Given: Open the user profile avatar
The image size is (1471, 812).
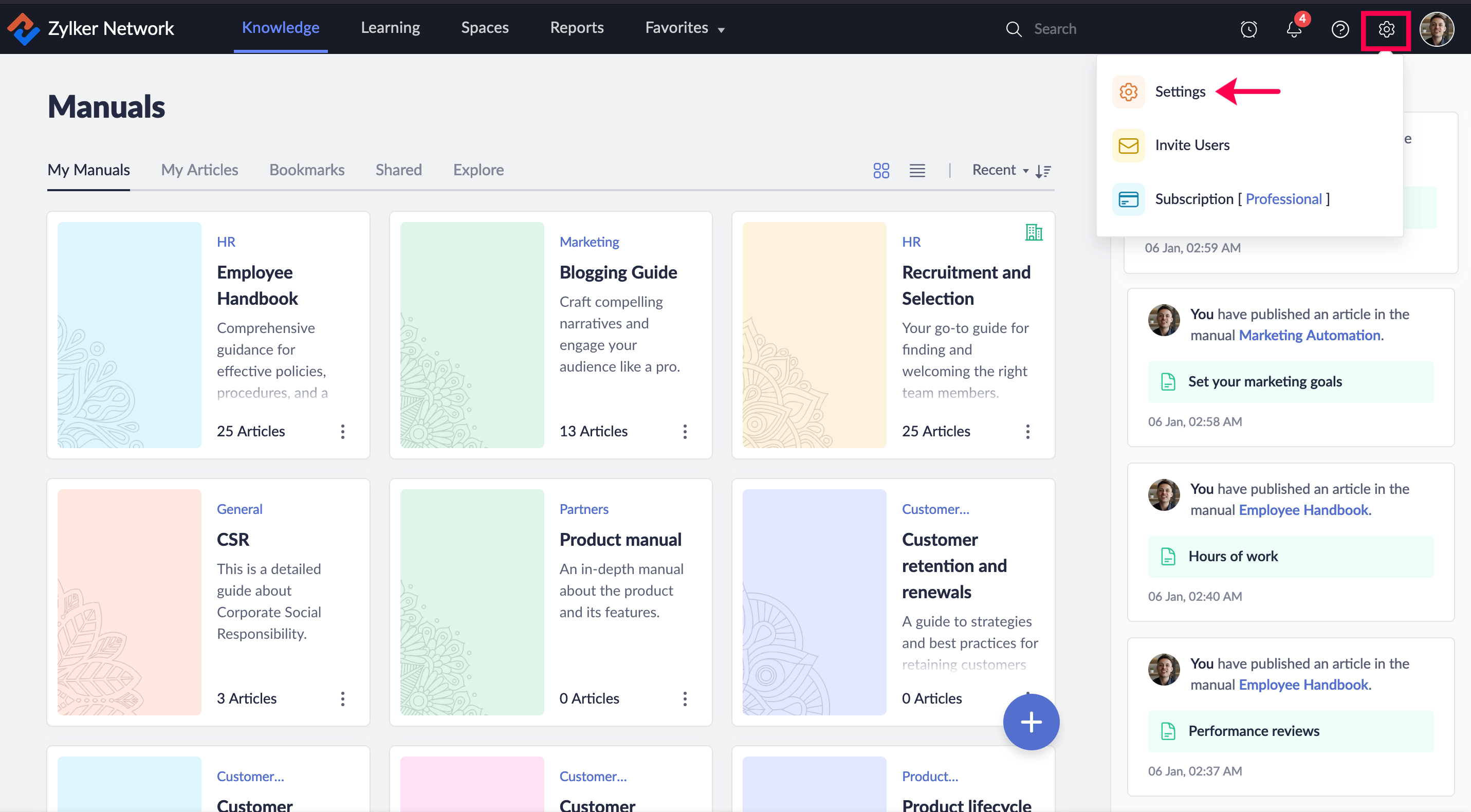Looking at the screenshot, I should (1437, 29).
